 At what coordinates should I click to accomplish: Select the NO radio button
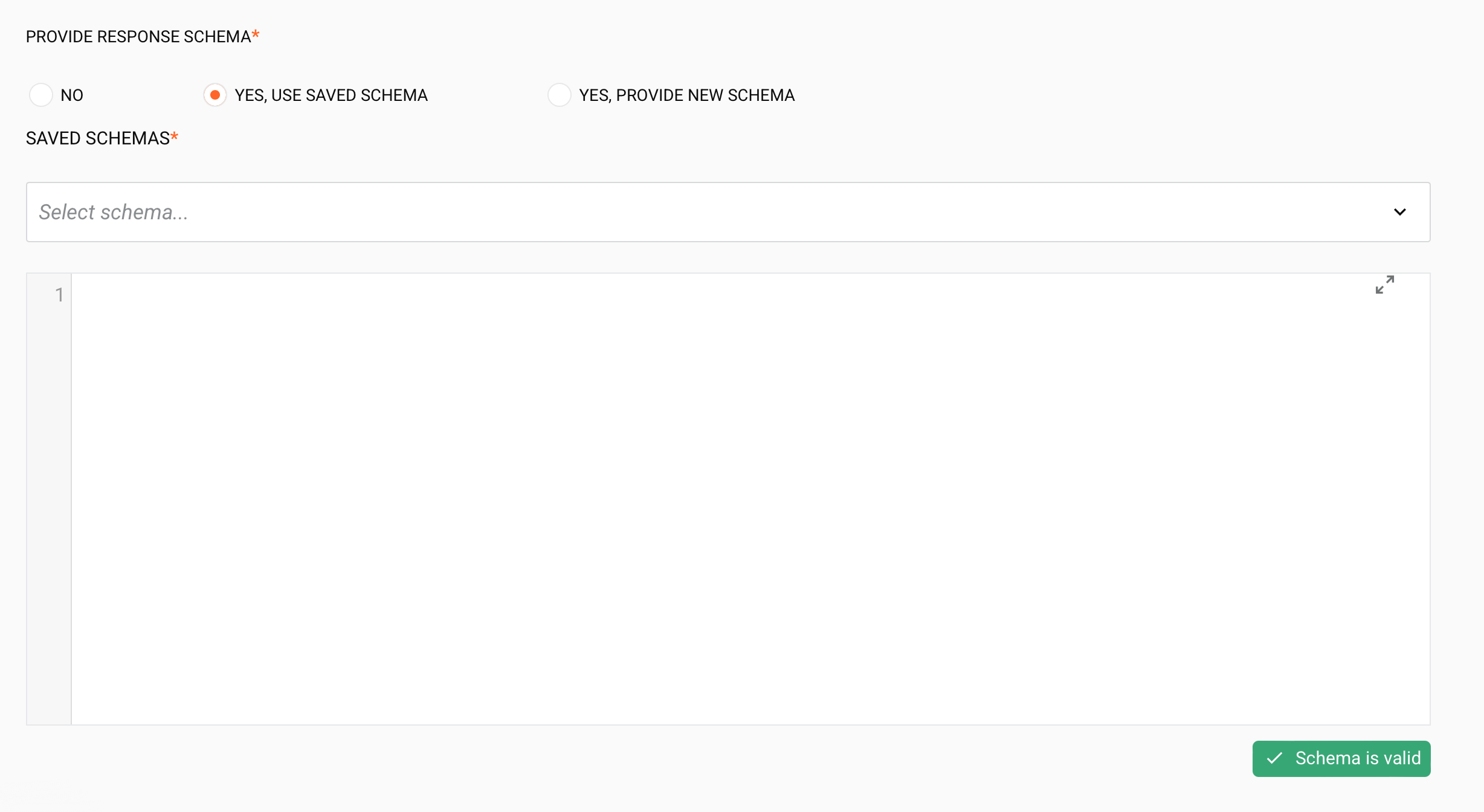click(40, 95)
